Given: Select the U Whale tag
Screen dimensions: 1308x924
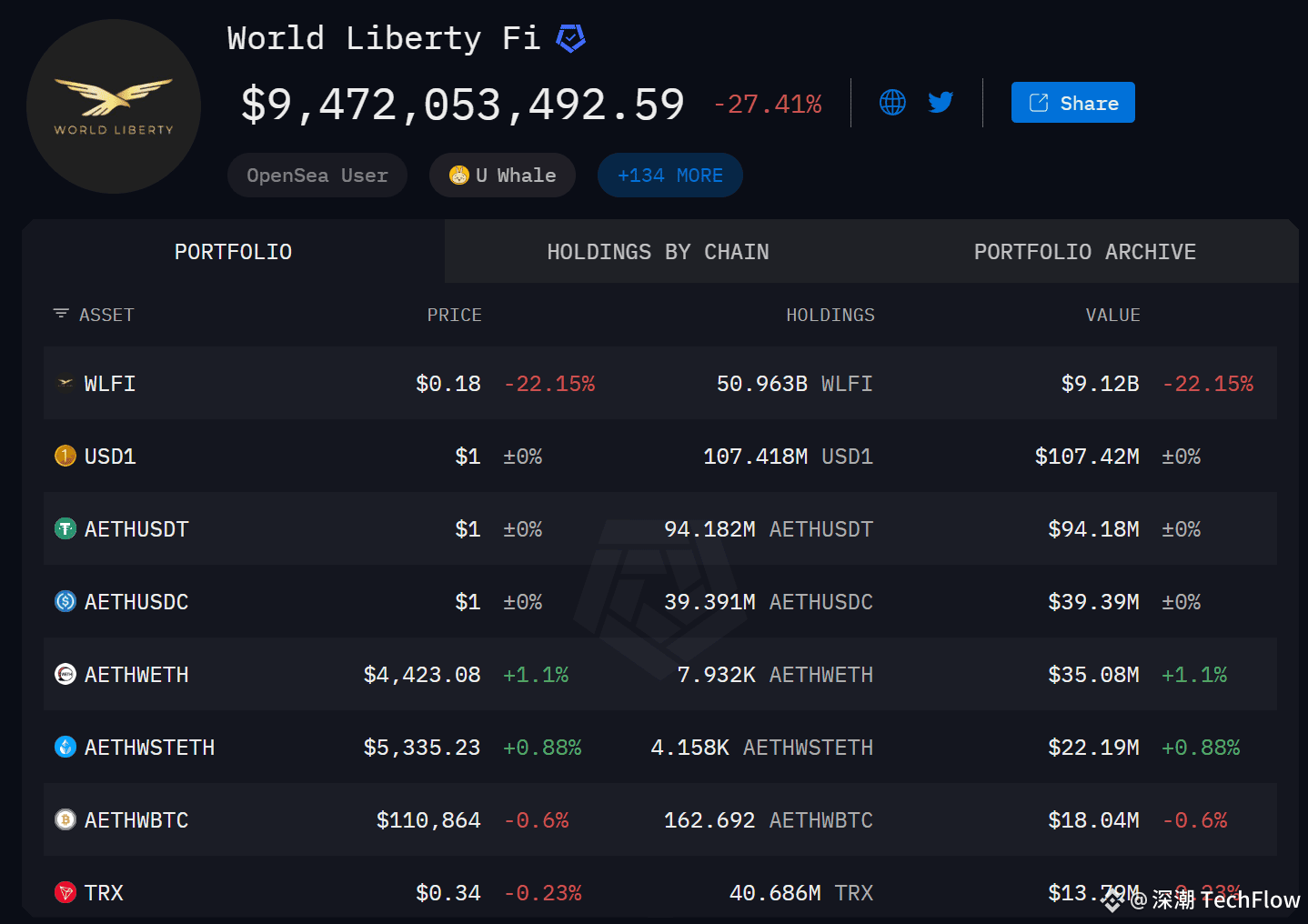Looking at the screenshot, I should (502, 176).
